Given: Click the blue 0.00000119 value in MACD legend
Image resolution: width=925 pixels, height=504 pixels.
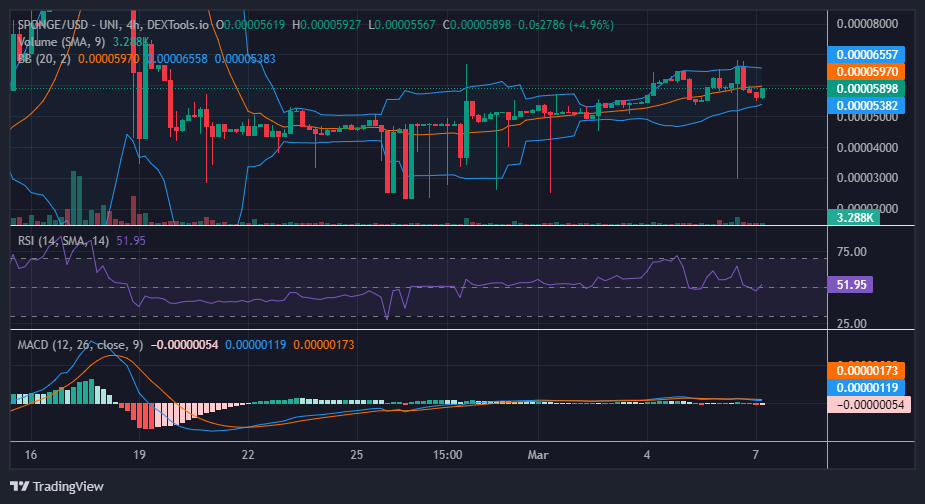Looking at the screenshot, I should tap(255, 345).
